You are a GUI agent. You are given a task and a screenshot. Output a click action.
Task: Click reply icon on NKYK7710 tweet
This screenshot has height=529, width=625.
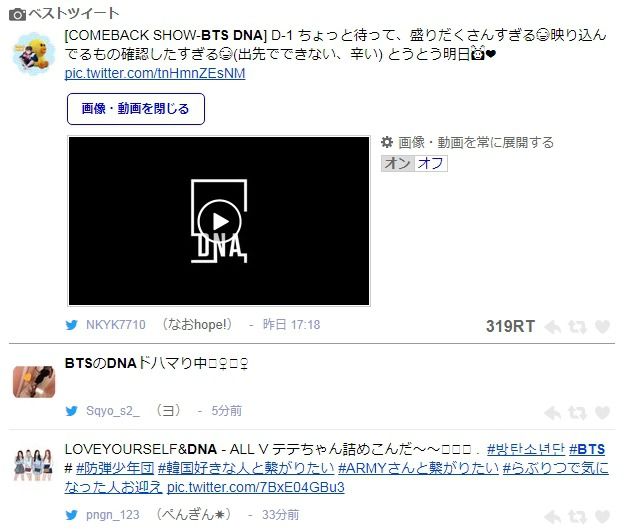[x=553, y=327]
